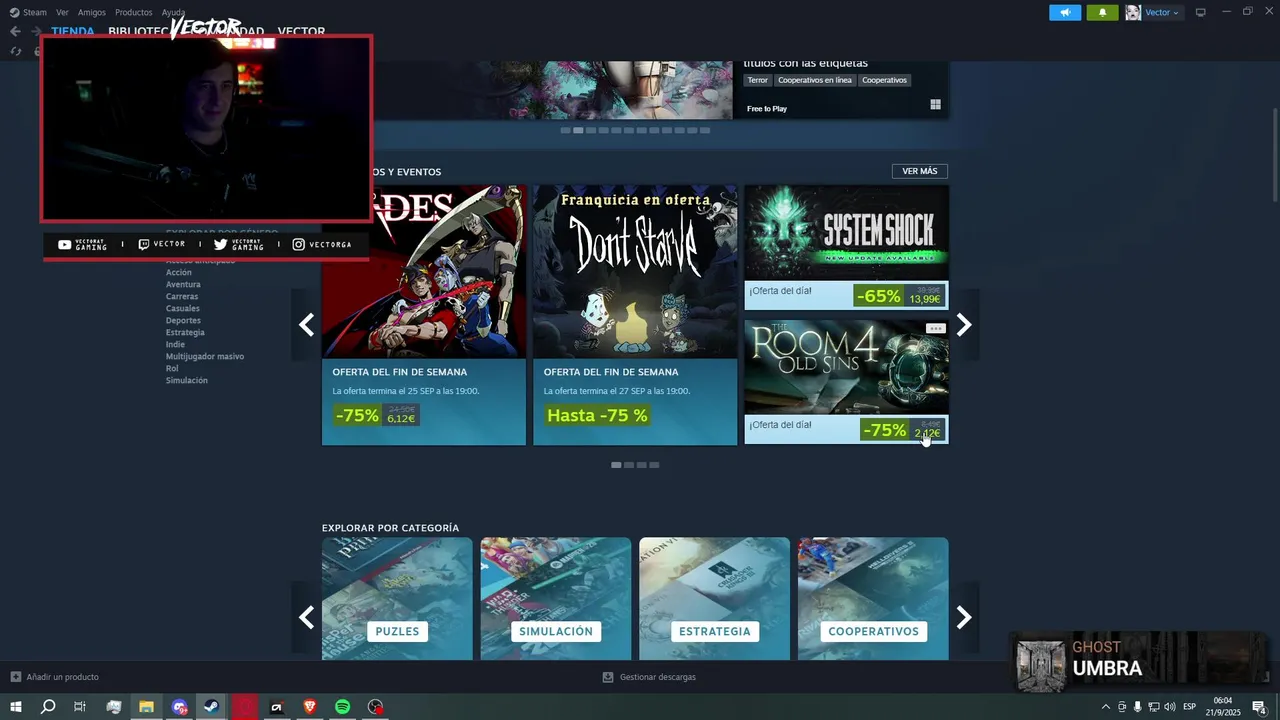The width and height of the screenshot is (1280, 720).
Task: Open the taskbar volume speaker icon
Action: click(1169, 707)
